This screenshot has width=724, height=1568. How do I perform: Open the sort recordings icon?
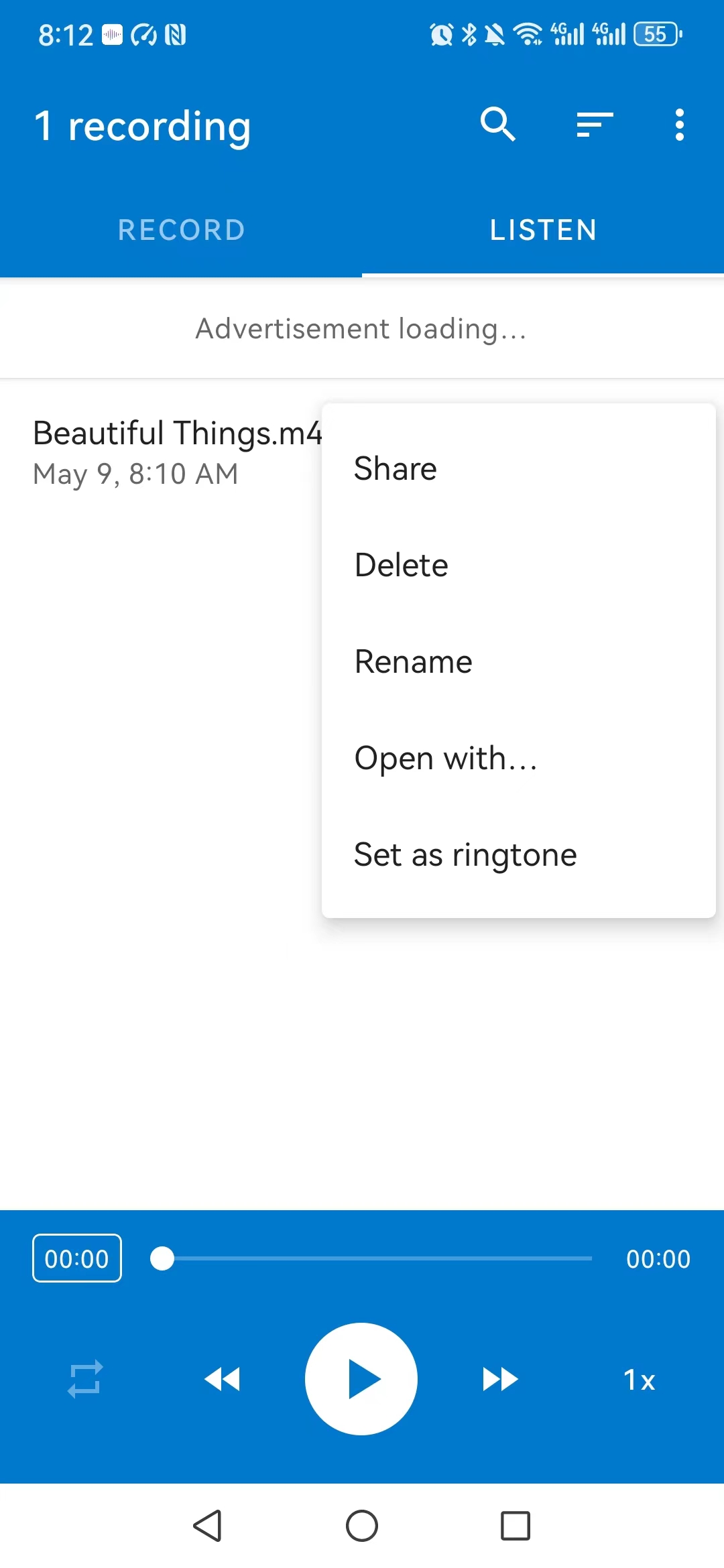click(x=595, y=125)
